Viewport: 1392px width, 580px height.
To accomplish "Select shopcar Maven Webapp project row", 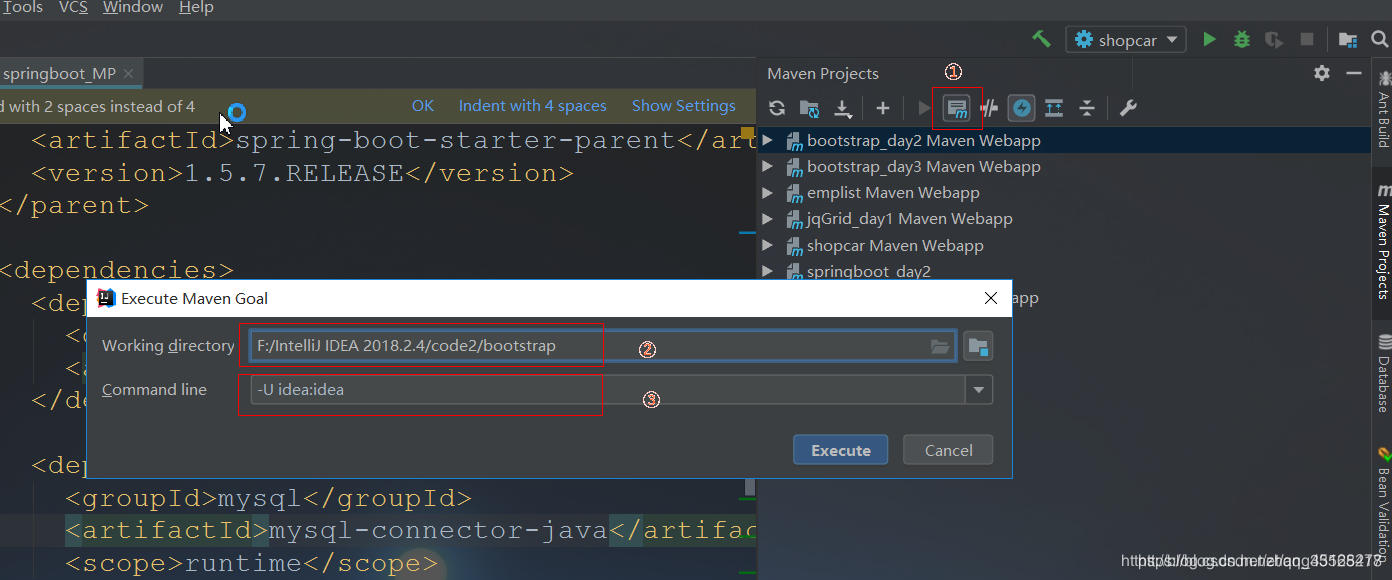I will point(1063,245).
